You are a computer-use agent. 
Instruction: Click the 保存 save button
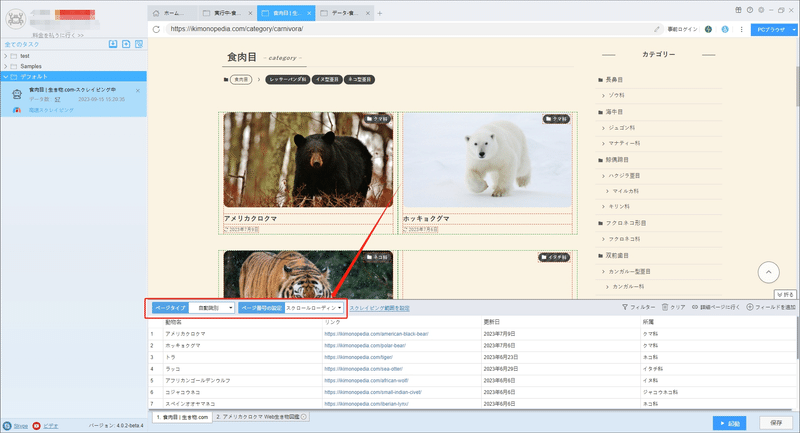tap(776, 423)
